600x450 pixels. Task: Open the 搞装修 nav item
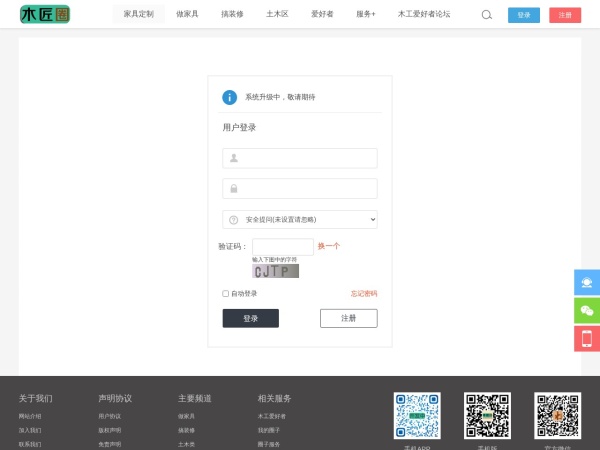point(232,14)
